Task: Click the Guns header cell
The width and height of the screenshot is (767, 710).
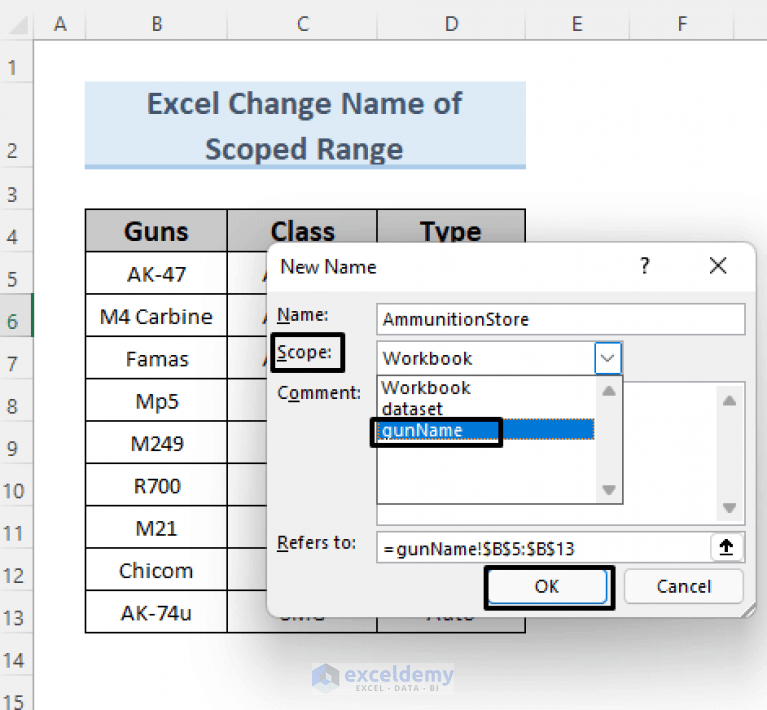Action: [157, 231]
